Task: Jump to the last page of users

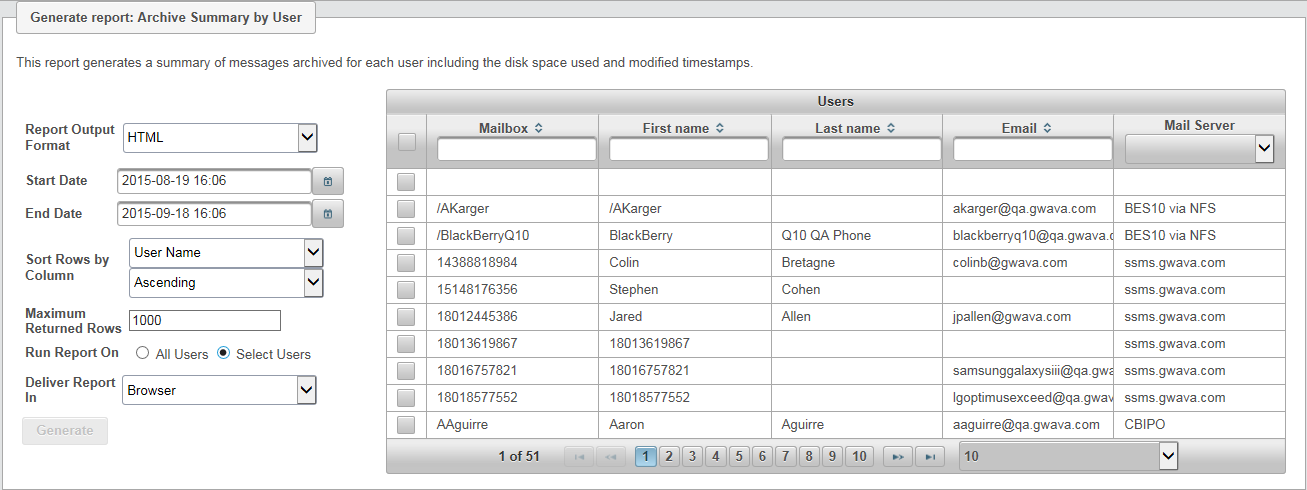Action: [930, 457]
